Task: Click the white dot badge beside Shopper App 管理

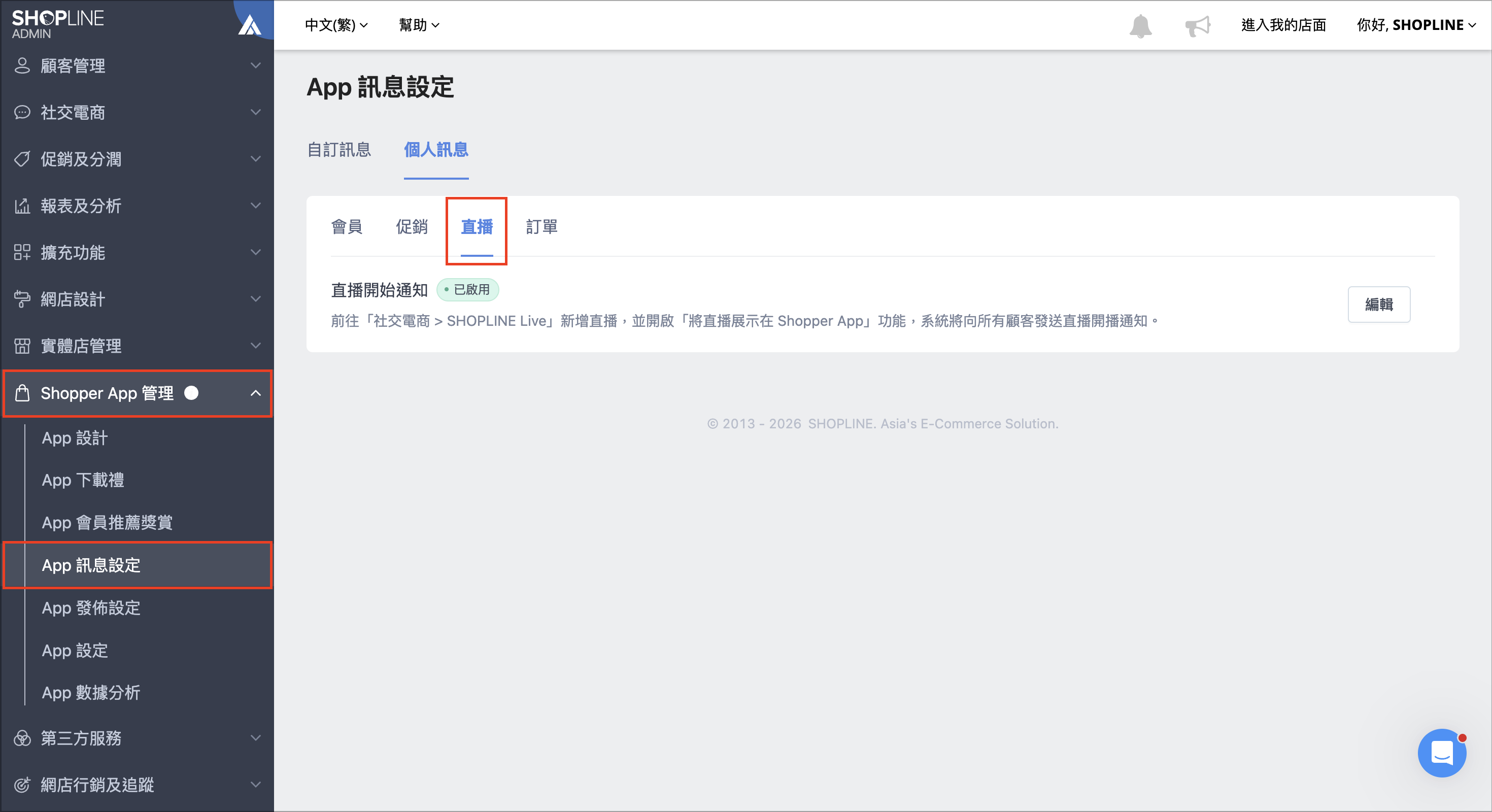Action: point(191,393)
